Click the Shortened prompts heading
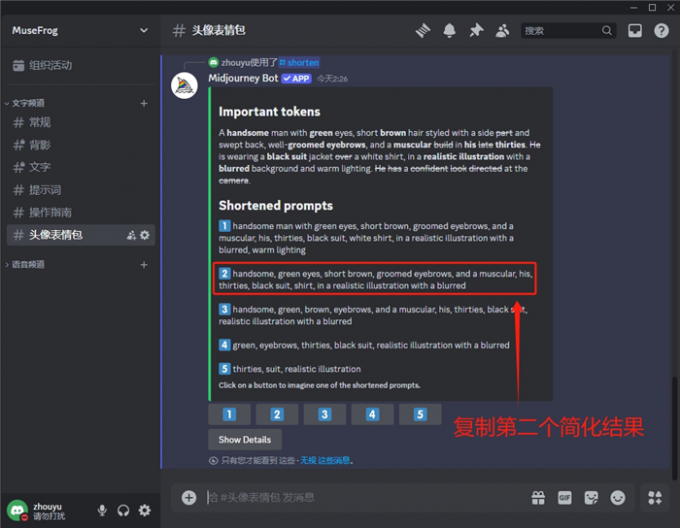 (x=276, y=205)
